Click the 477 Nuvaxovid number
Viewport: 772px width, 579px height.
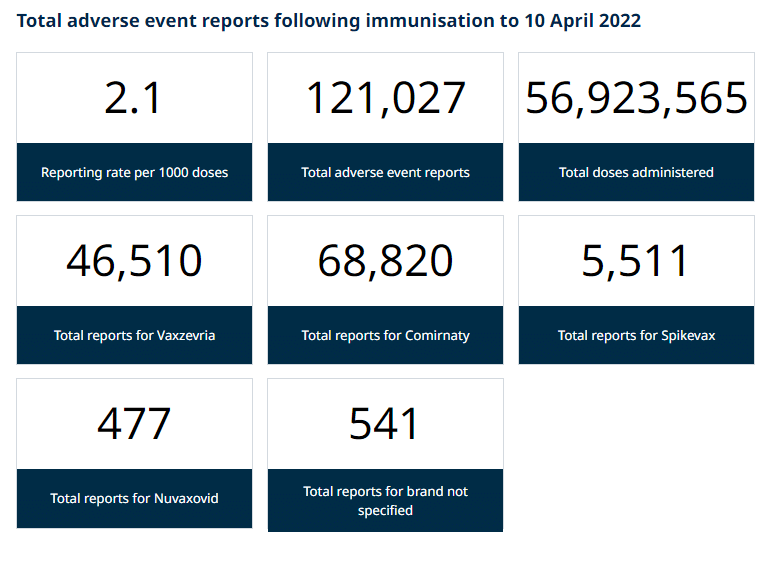pyautogui.click(x=134, y=424)
